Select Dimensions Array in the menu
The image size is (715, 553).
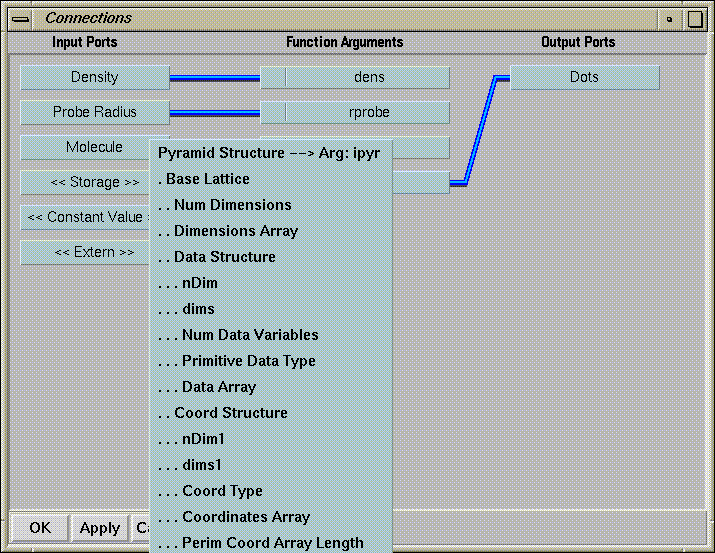coord(236,231)
